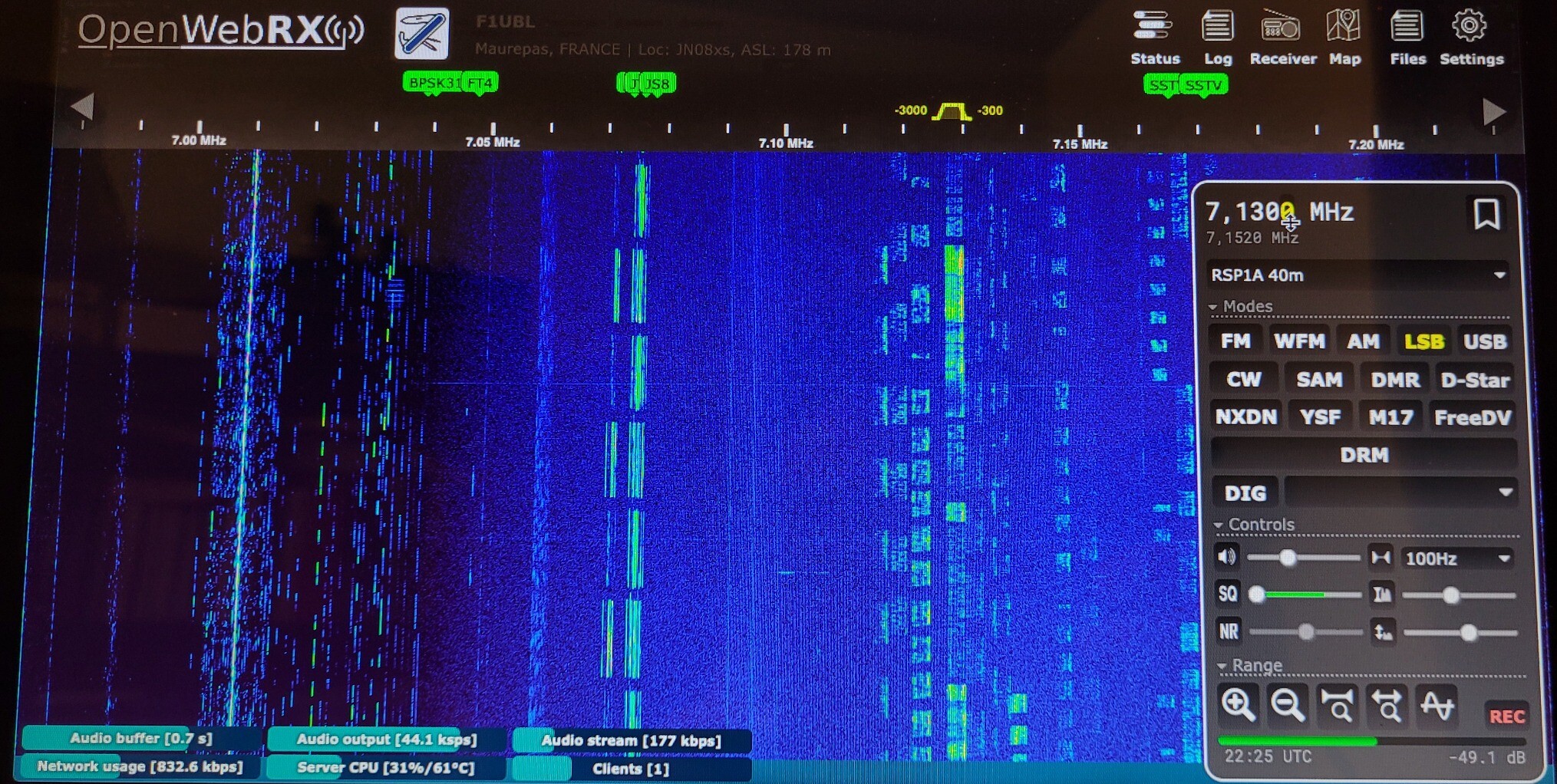Toggle the NR noise reduction button

click(x=1229, y=631)
